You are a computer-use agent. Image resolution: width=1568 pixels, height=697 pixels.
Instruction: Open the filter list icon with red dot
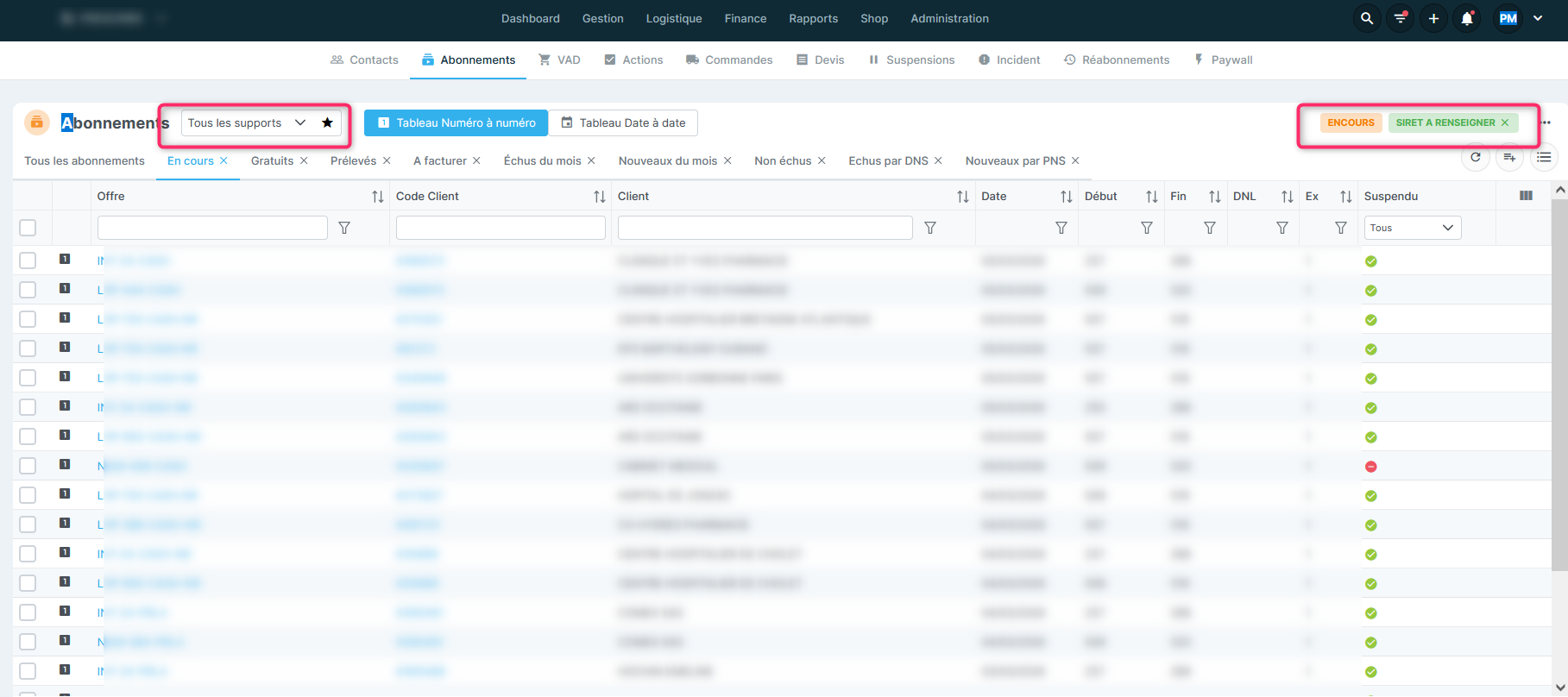click(1401, 18)
